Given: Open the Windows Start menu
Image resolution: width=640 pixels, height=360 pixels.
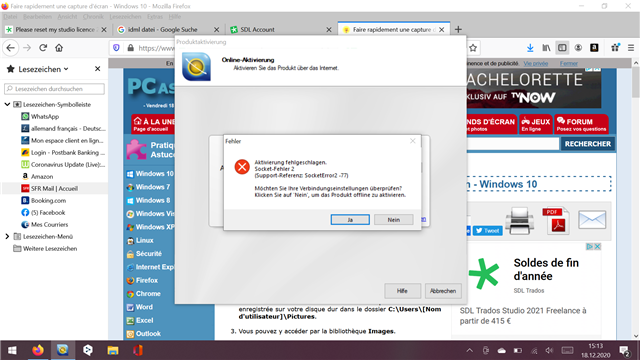Looking at the screenshot, I should click(12, 350).
